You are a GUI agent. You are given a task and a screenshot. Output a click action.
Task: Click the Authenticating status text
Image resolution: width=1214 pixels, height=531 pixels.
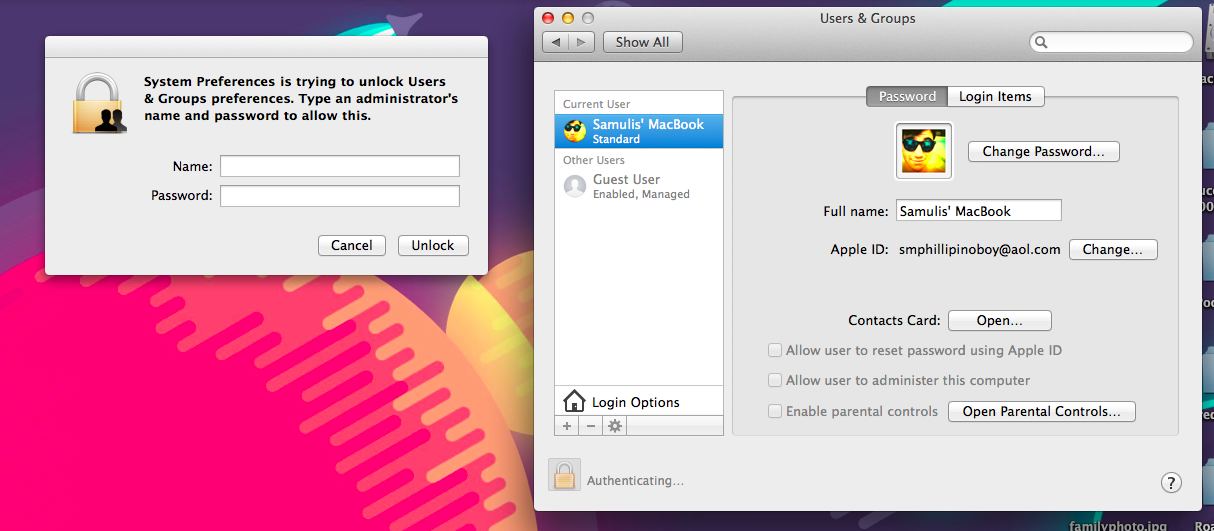[x=635, y=481]
